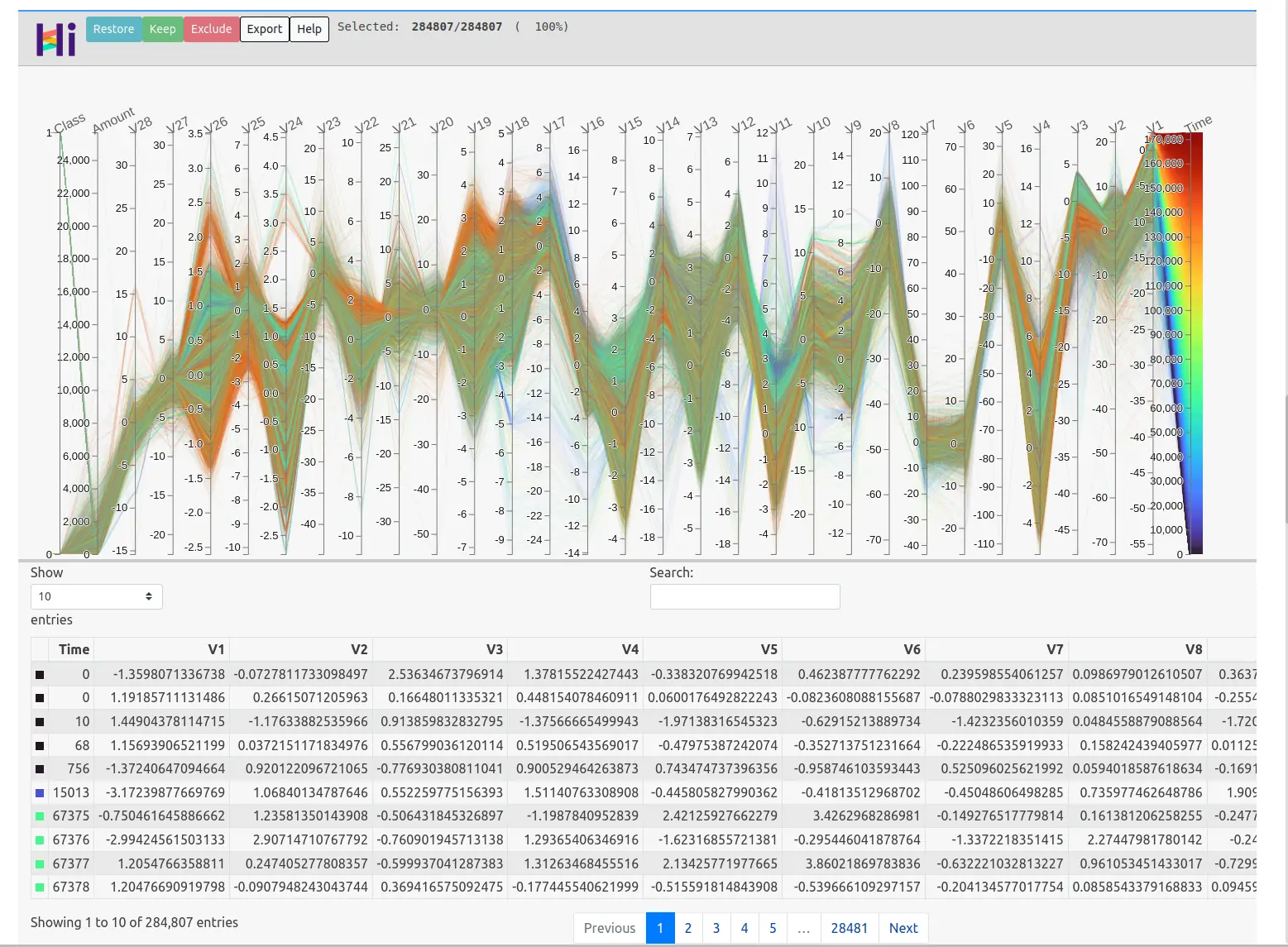Image resolution: width=1288 pixels, height=947 pixels.
Task: Open the Help menu button
Action: click(x=309, y=29)
